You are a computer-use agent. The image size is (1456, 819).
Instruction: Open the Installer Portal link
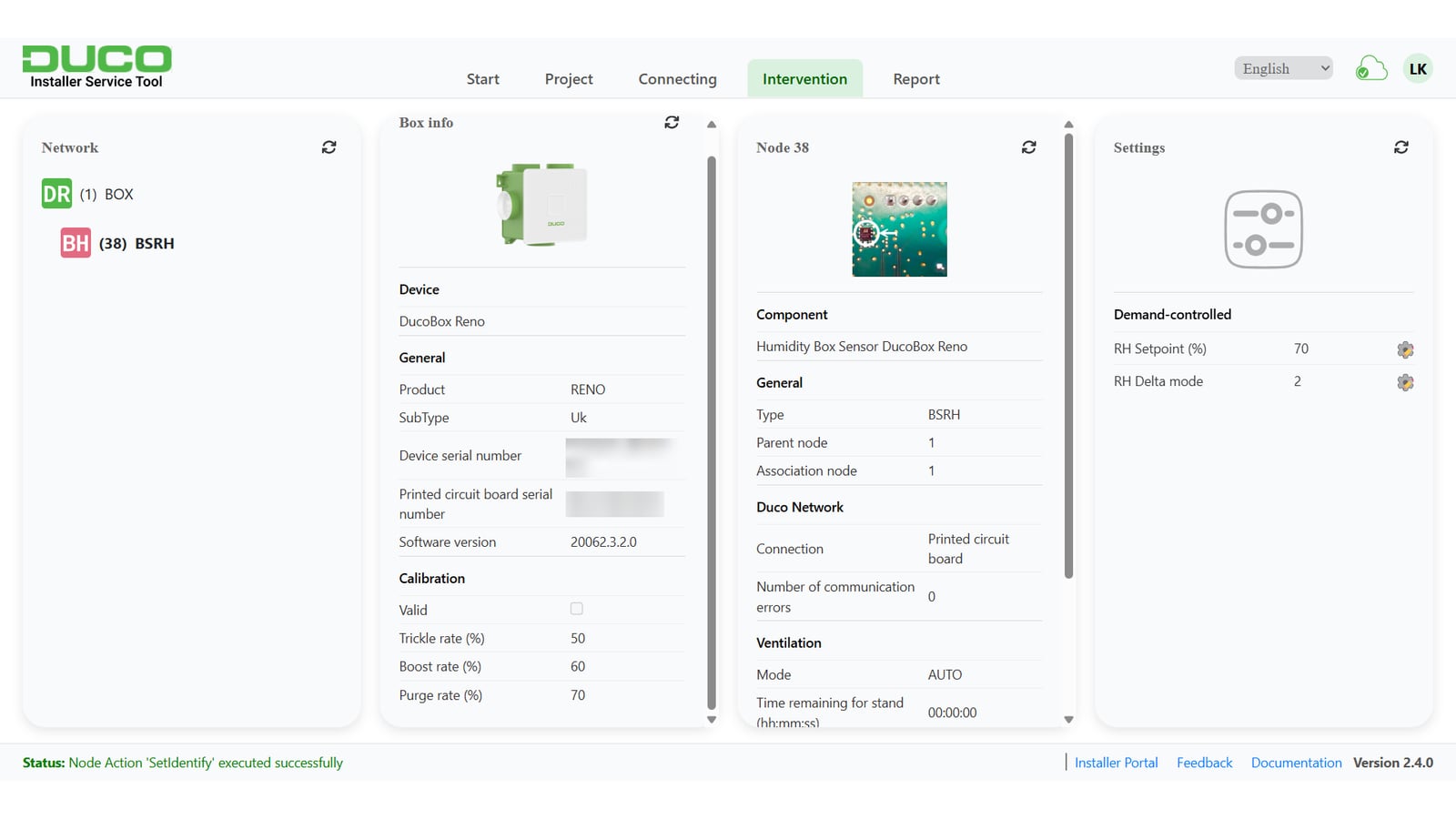click(x=1117, y=763)
